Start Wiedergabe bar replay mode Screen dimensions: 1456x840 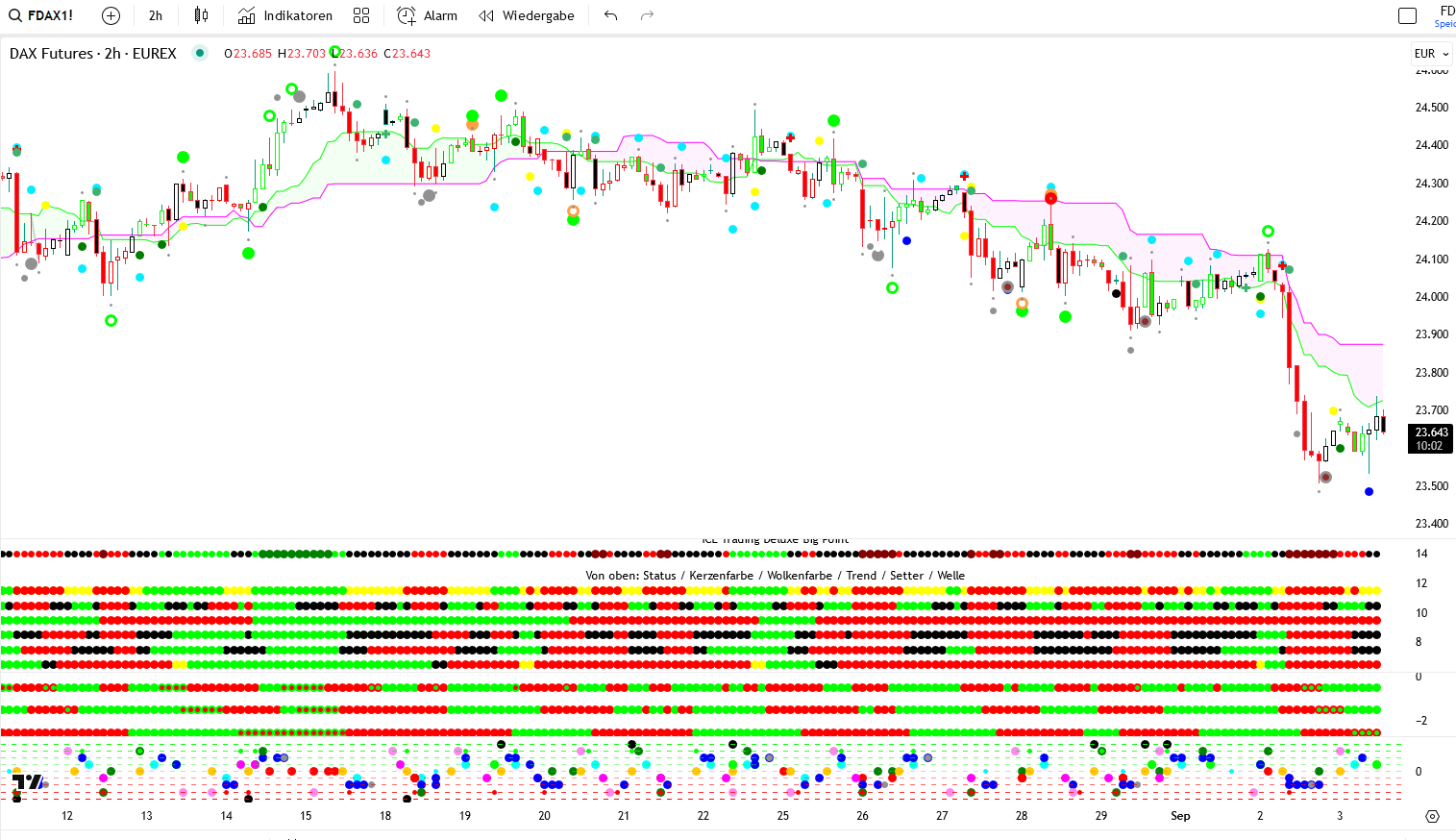point(527,15)
